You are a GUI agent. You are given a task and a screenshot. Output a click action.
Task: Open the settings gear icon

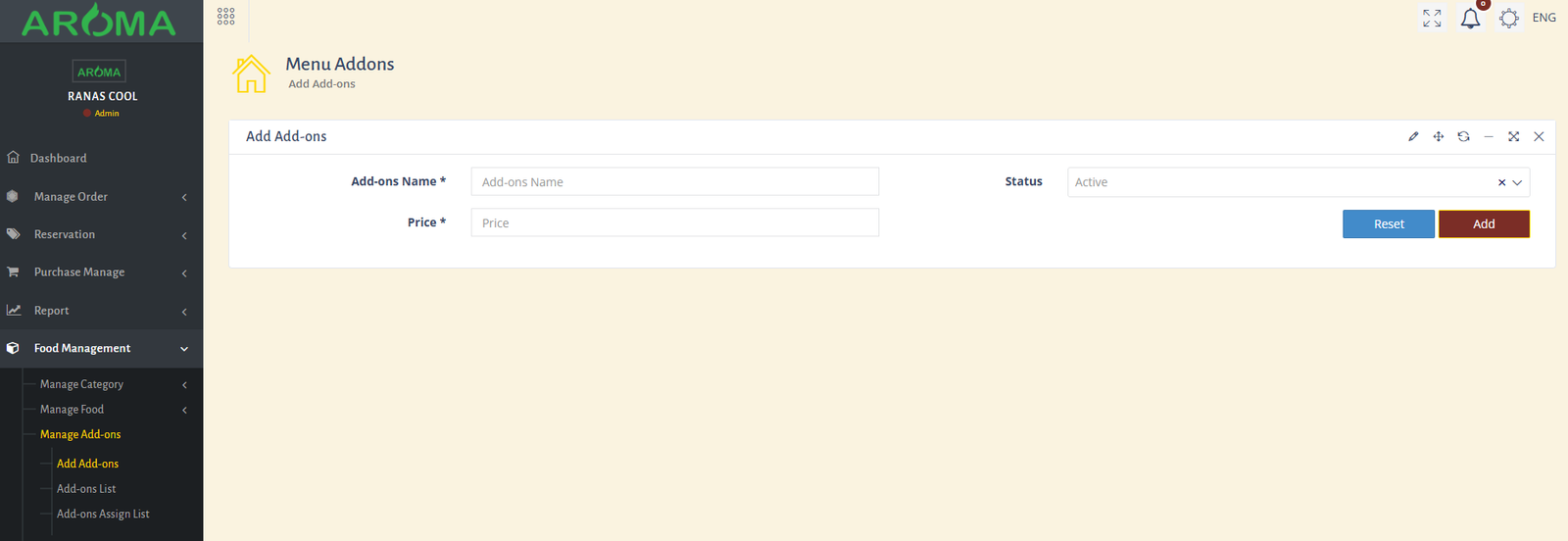click(1509, 18)
